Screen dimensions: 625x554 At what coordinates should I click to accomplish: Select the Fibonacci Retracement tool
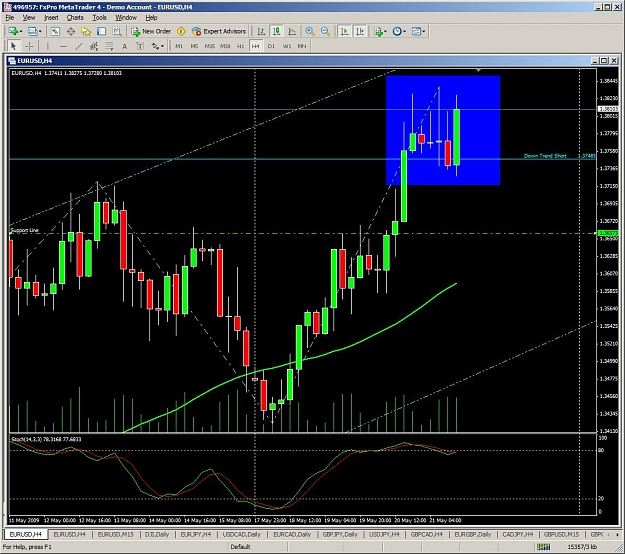[109, 46]
